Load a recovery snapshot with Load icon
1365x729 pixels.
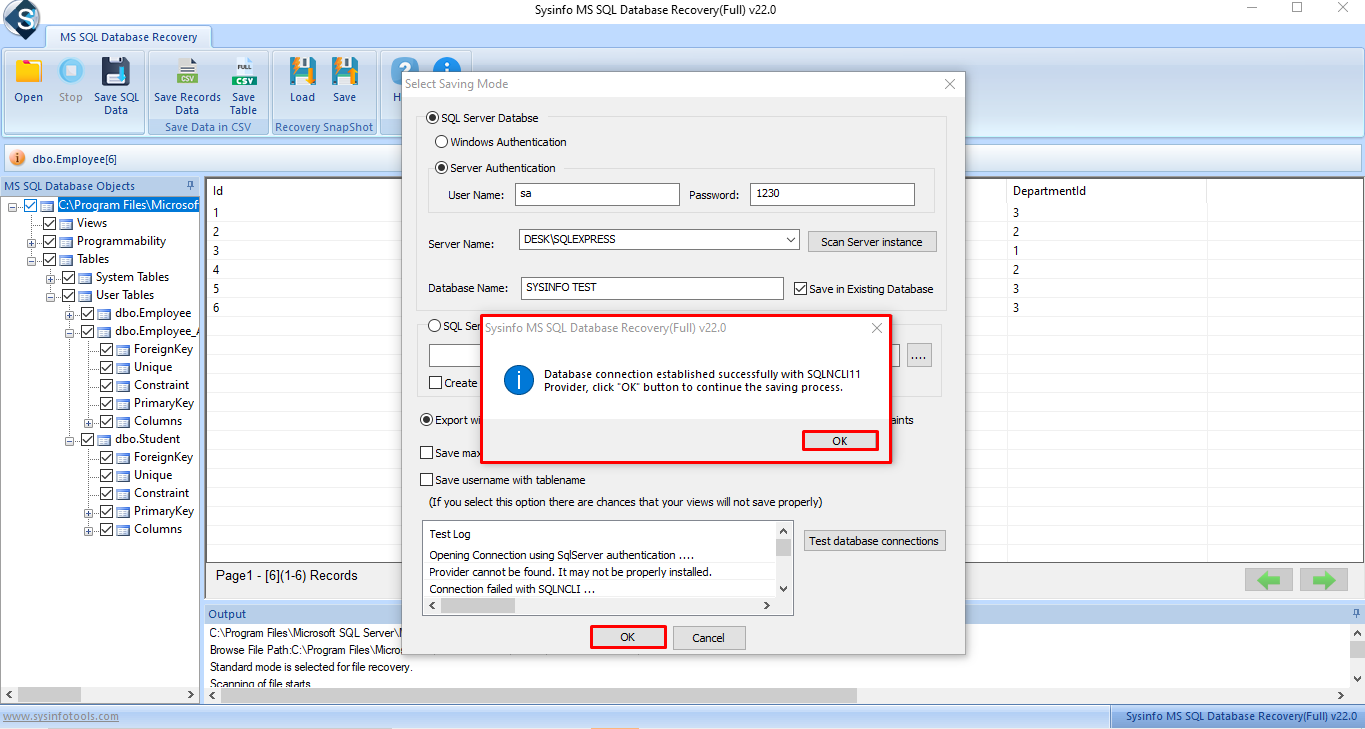coord(302,72)
